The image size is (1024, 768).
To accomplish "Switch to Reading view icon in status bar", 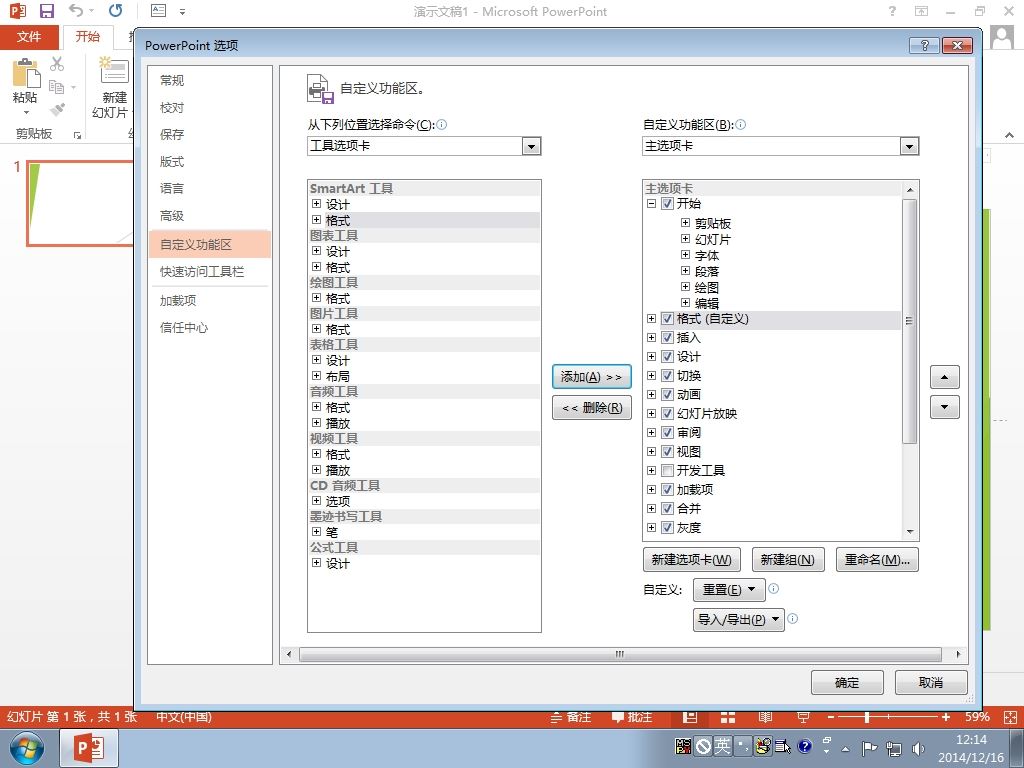I will coord(765,717).
